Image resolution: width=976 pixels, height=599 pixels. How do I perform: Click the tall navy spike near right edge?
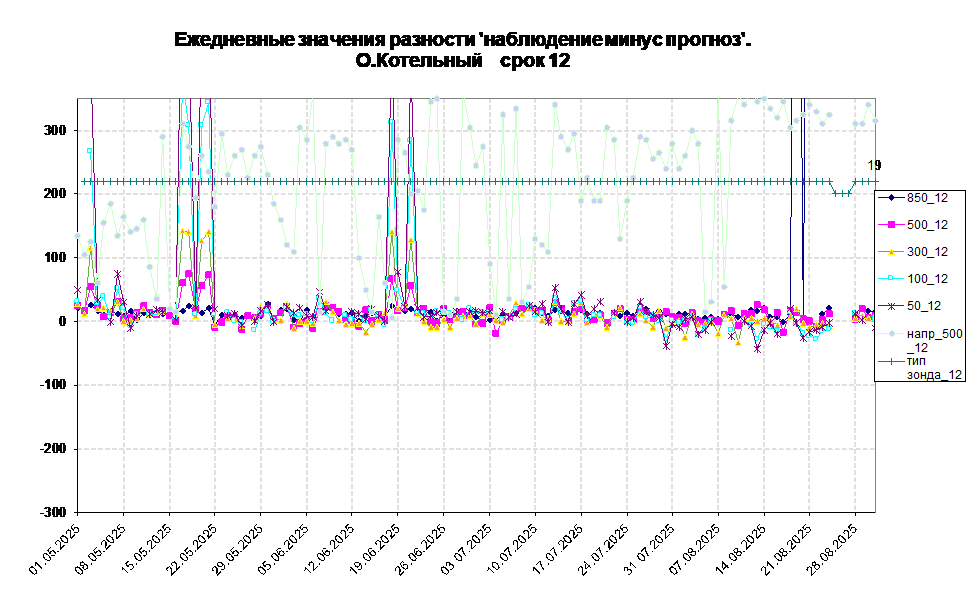(792, 200)
